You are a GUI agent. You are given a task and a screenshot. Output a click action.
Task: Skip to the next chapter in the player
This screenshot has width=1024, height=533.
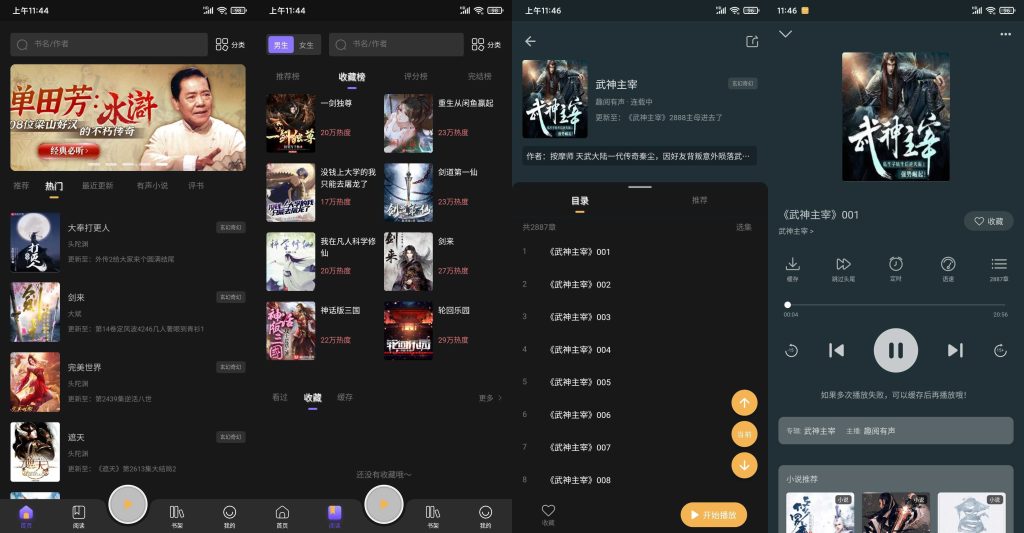[x=955, y=351]
